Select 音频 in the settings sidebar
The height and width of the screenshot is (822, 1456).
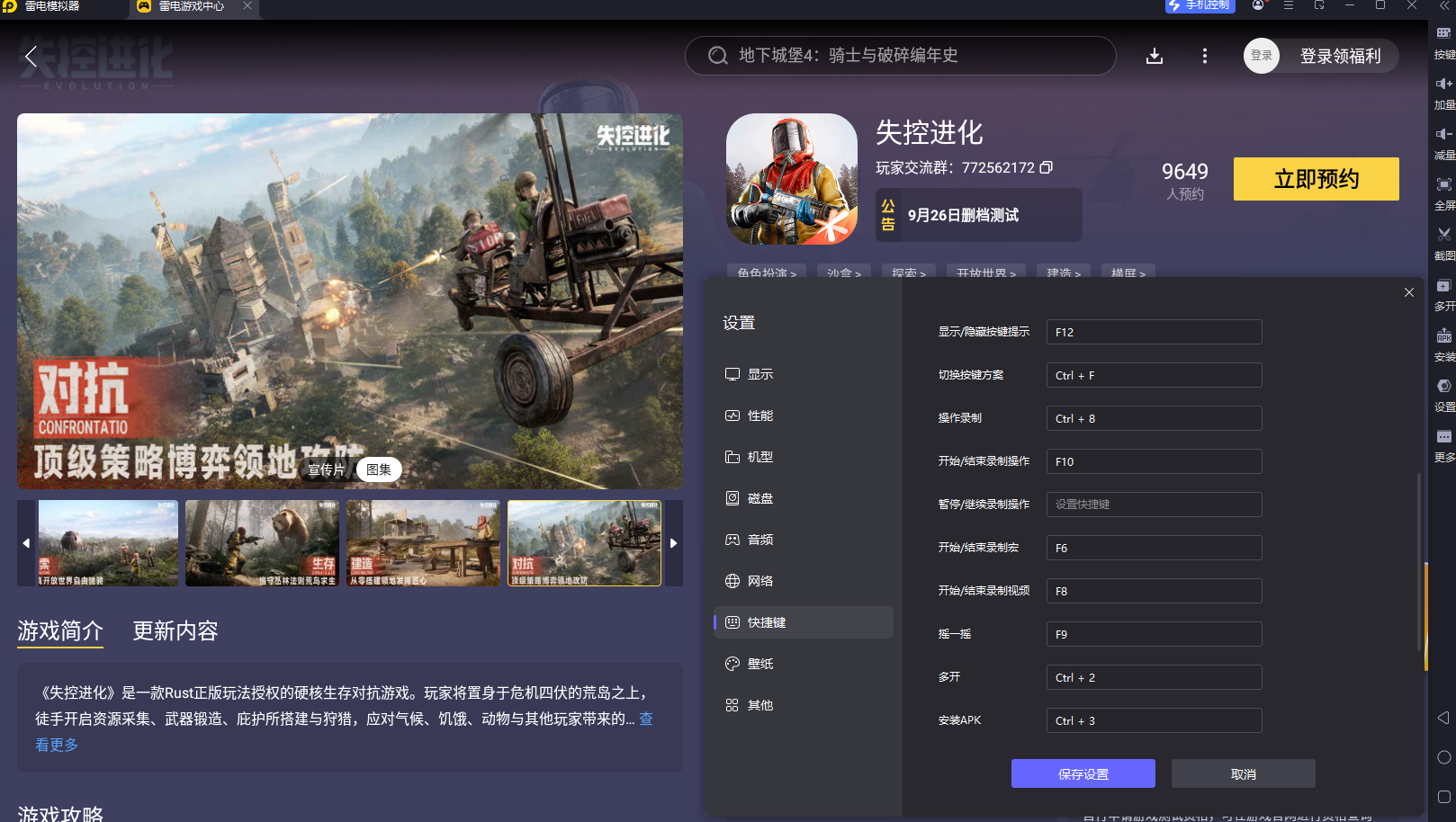(x=804, y=540)
